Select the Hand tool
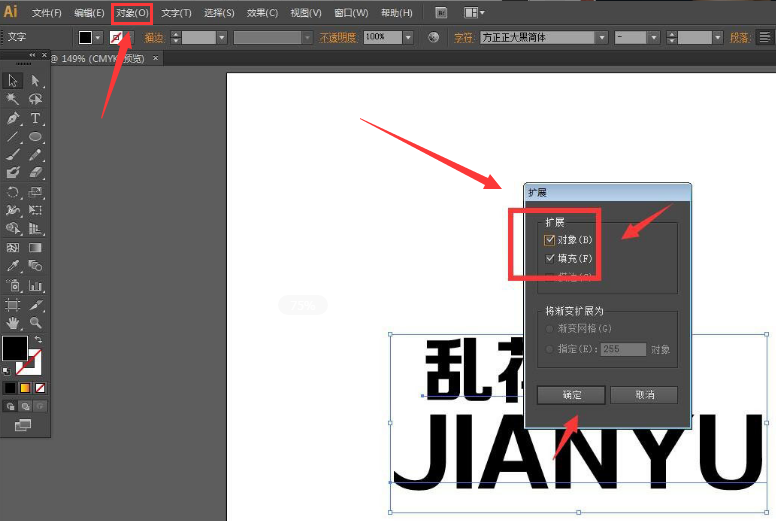Screen dimensions: 776x521 click(x=13, y=323)
